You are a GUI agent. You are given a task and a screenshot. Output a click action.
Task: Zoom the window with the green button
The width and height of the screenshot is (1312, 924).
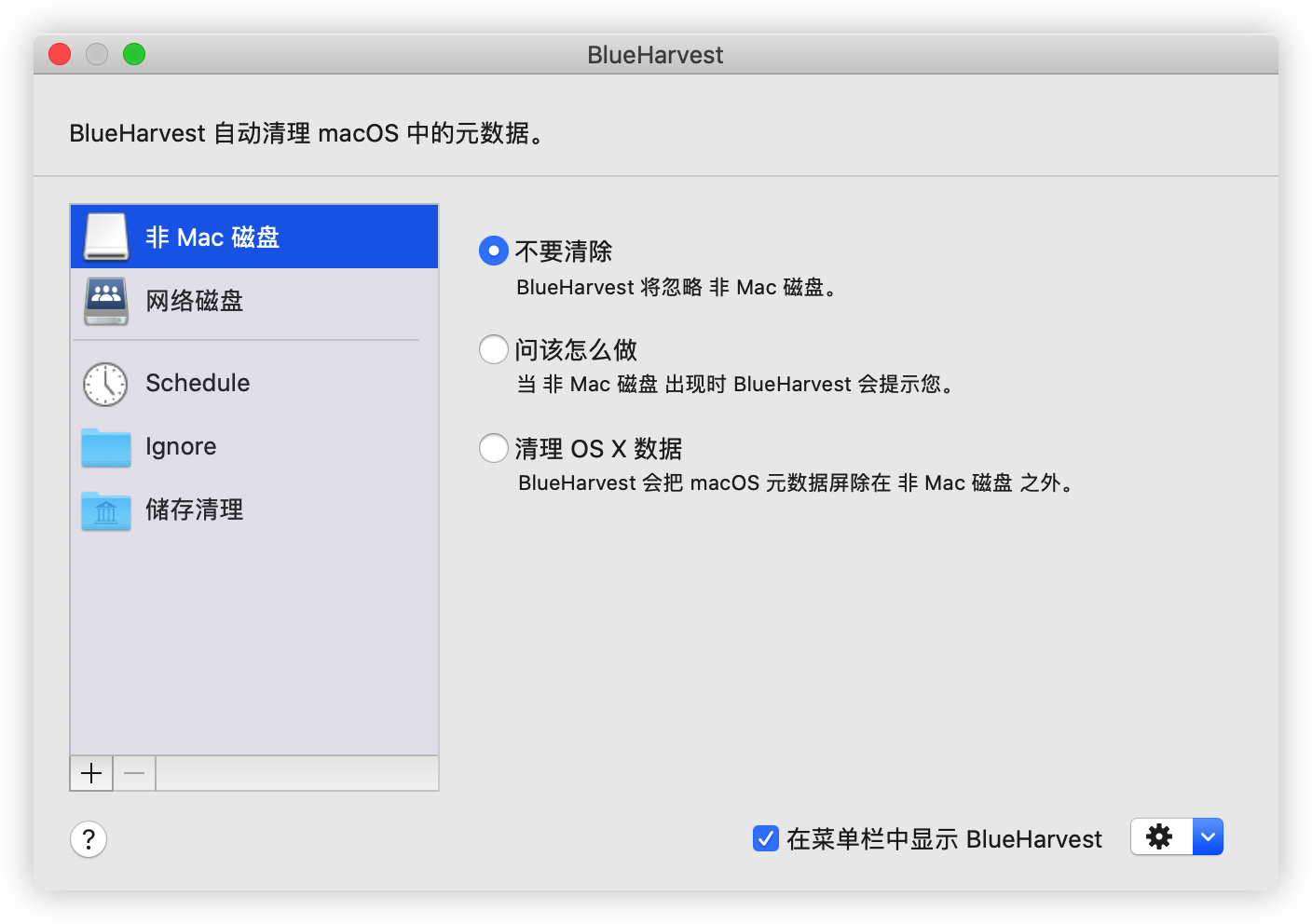click(134, 54)
